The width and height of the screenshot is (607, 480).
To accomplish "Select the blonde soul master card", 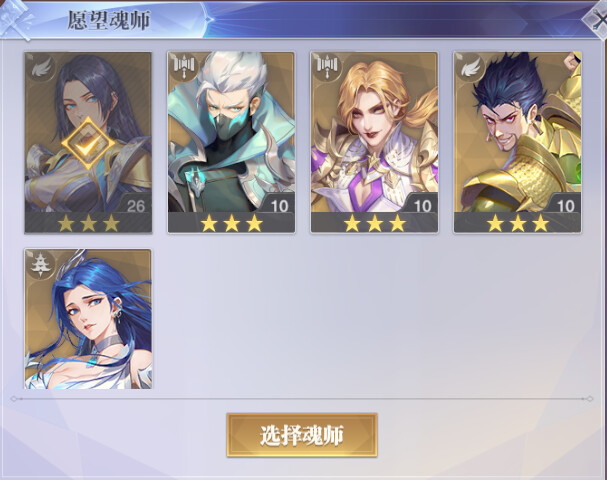I will 374,142.
